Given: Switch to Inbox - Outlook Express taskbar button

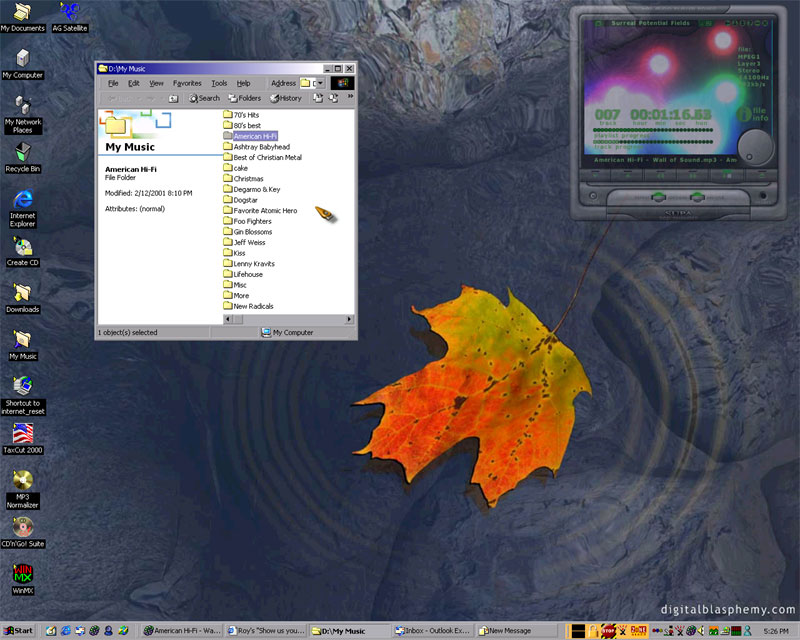Looking at the screenshot, I should pos(434,631).
